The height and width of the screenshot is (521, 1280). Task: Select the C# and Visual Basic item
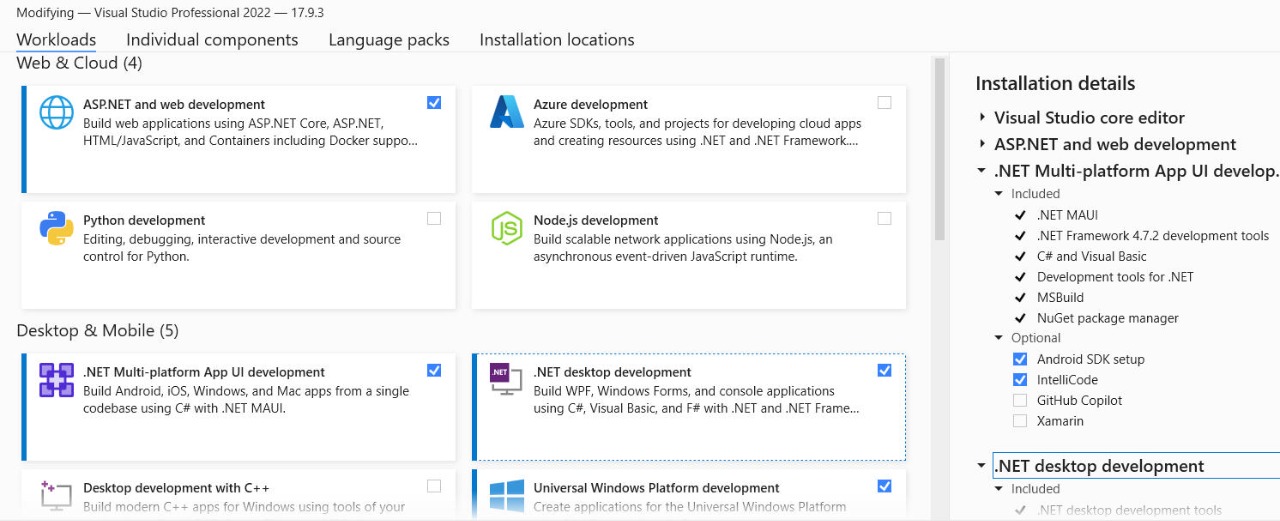pyautogui.click(x=1092, y=256)
